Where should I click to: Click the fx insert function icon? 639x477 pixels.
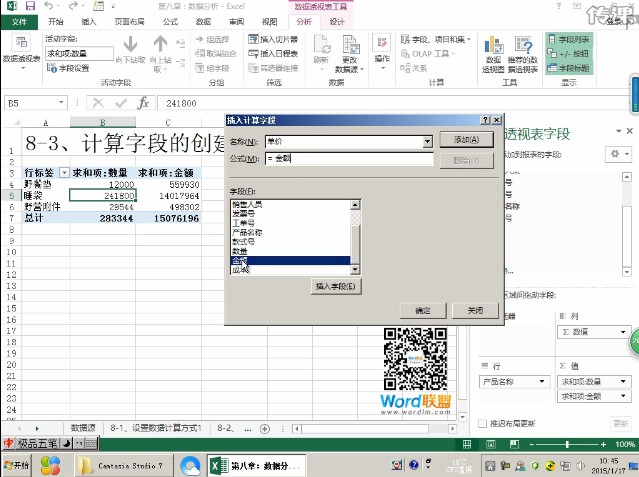tap(143, 103)
